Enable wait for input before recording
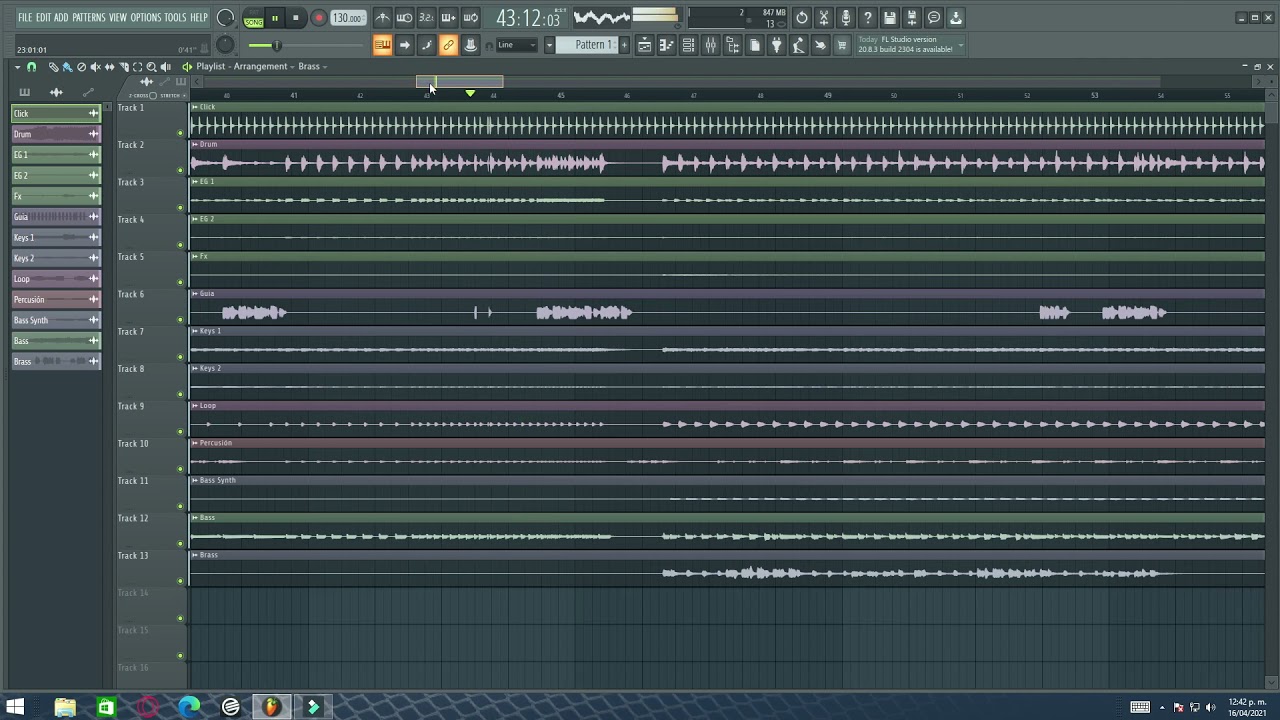This screenshot has width=1280, height=720. pyautogui.click(x=405, y=18)
